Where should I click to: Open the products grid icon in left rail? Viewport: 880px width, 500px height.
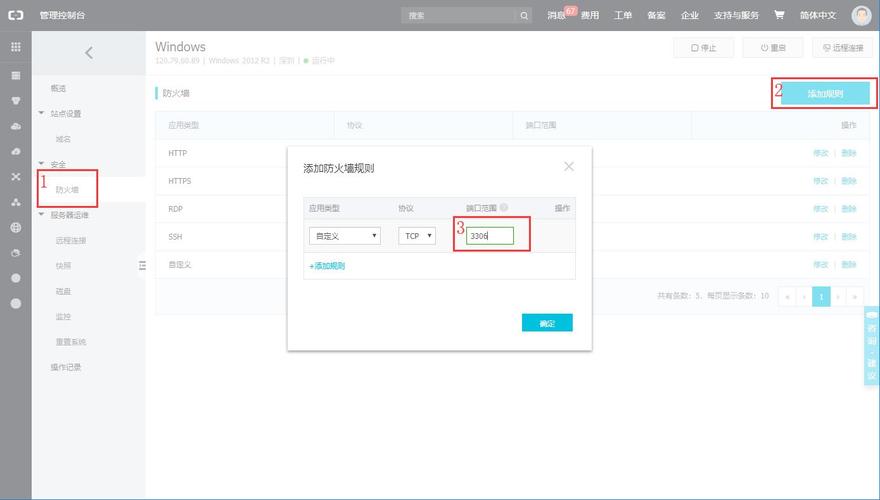16,47
